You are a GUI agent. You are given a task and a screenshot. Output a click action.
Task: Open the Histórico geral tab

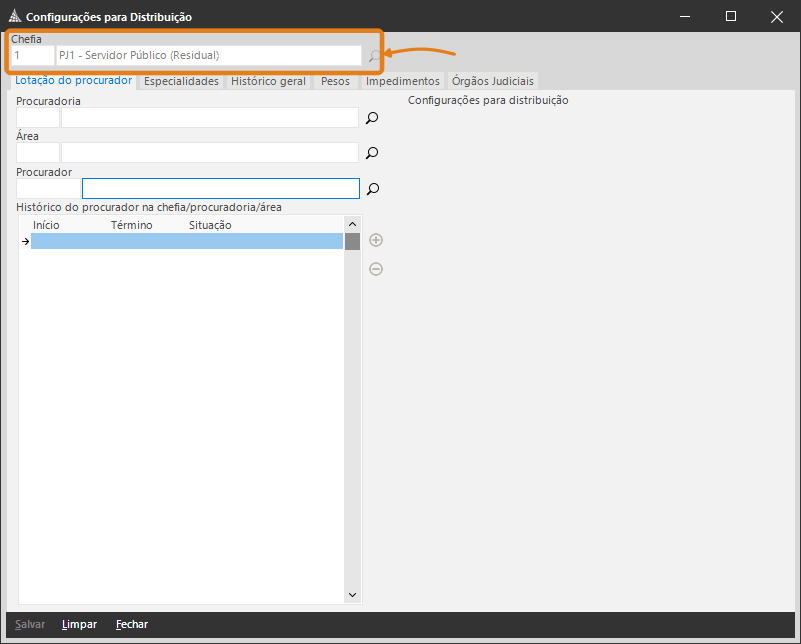coord(268,81)
